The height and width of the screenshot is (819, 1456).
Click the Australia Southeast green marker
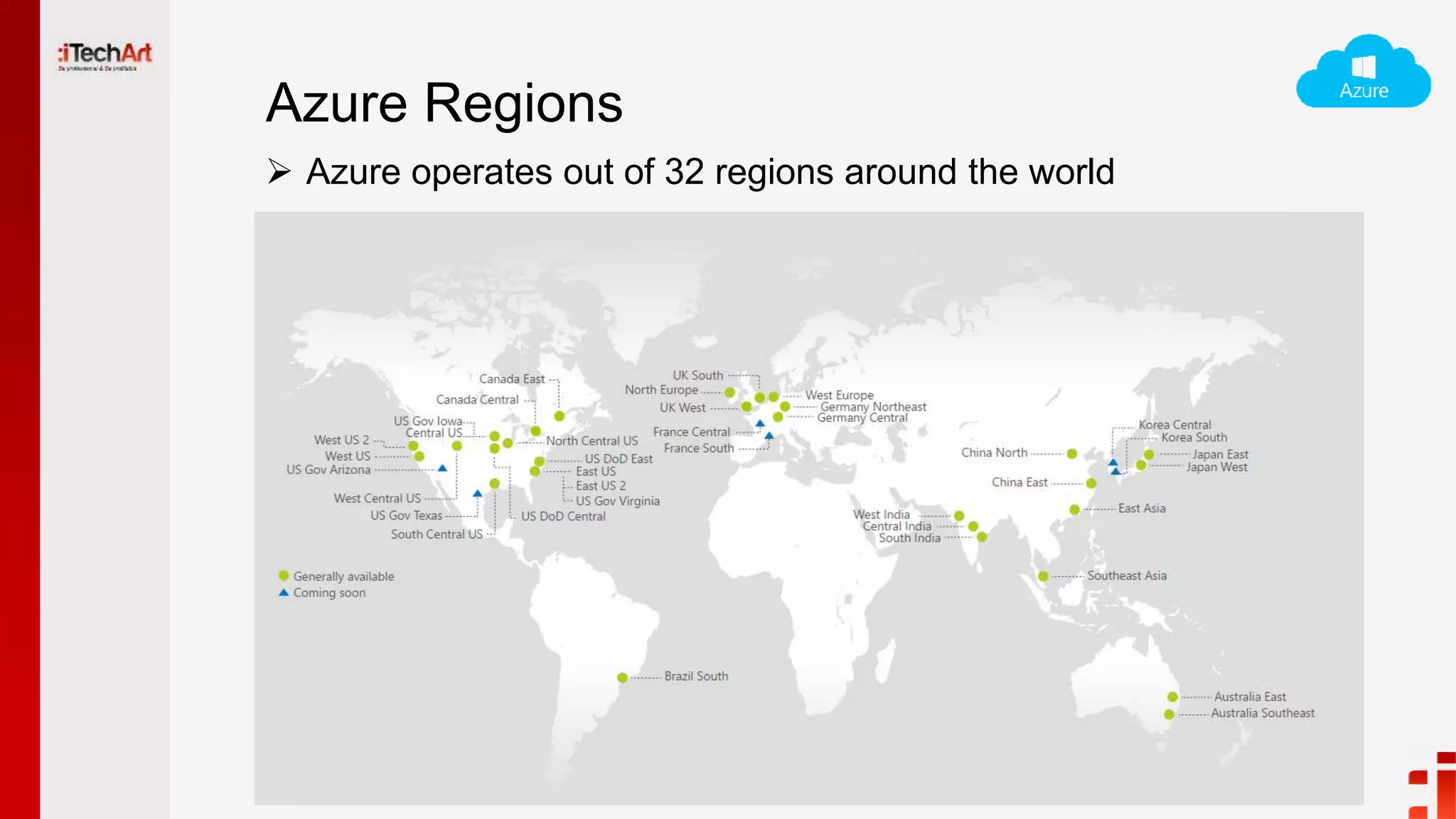click(x=1169, y=714)
